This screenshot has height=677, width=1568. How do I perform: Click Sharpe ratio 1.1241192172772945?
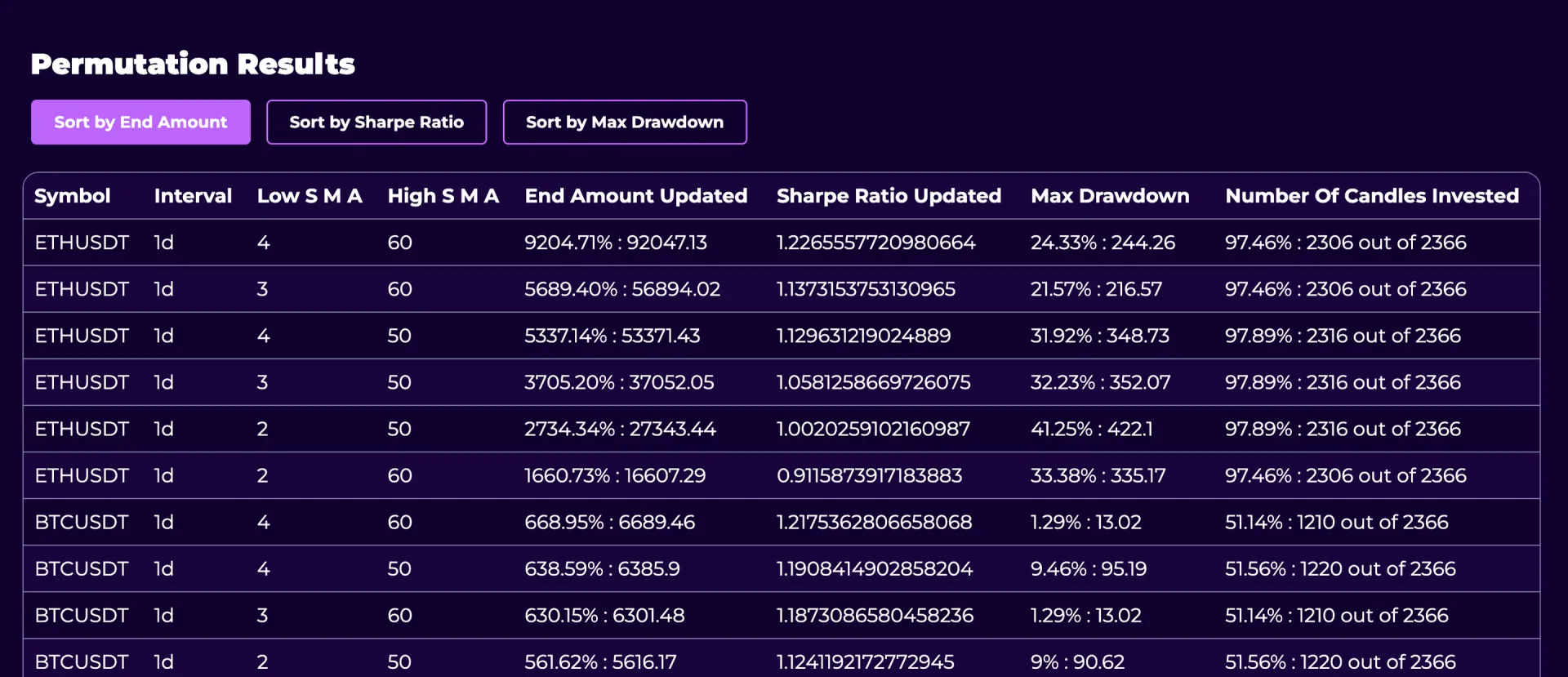pos(865,661)
